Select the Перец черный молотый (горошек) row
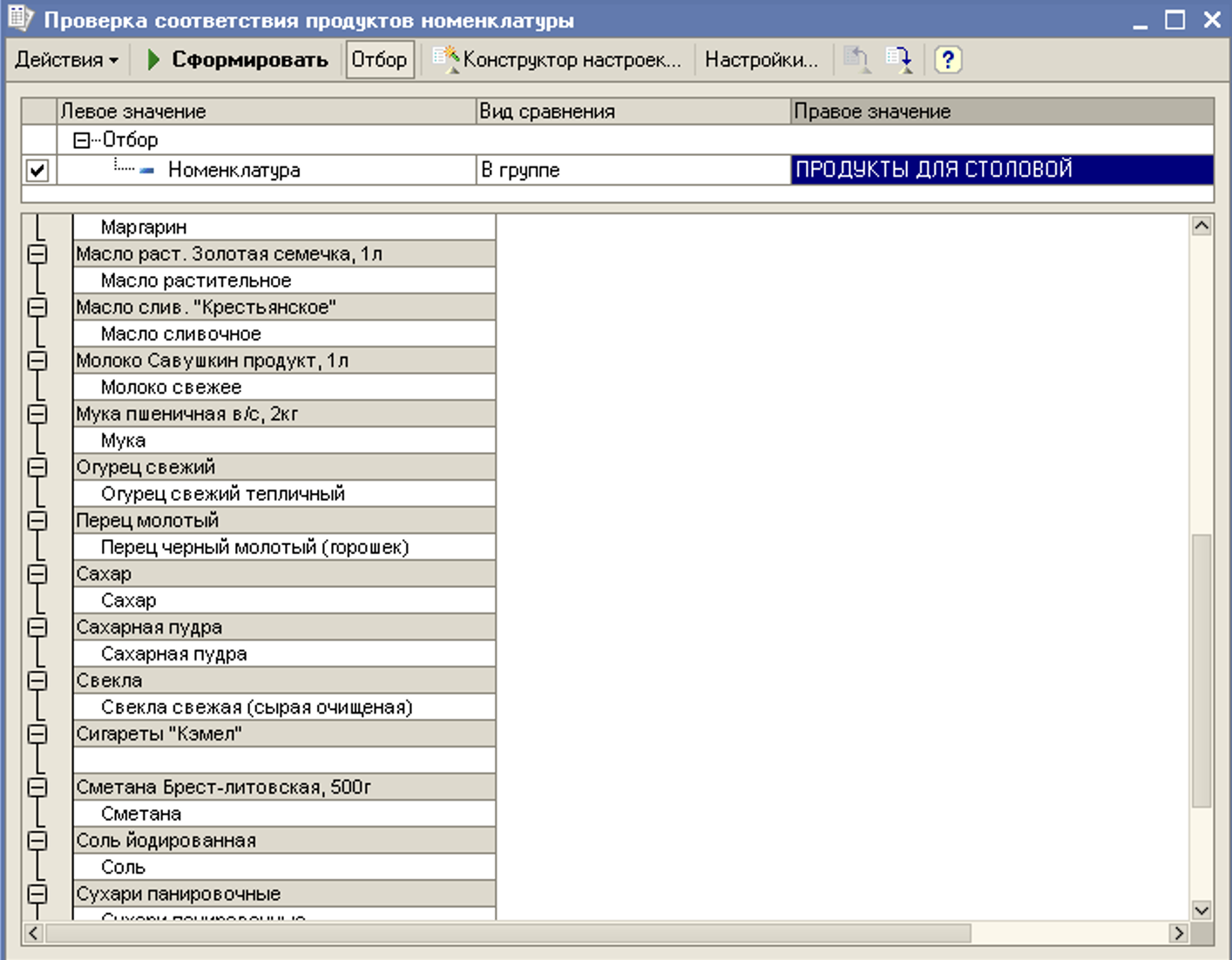The width and height of the screenshot is (1232, 960). (254, 547)
